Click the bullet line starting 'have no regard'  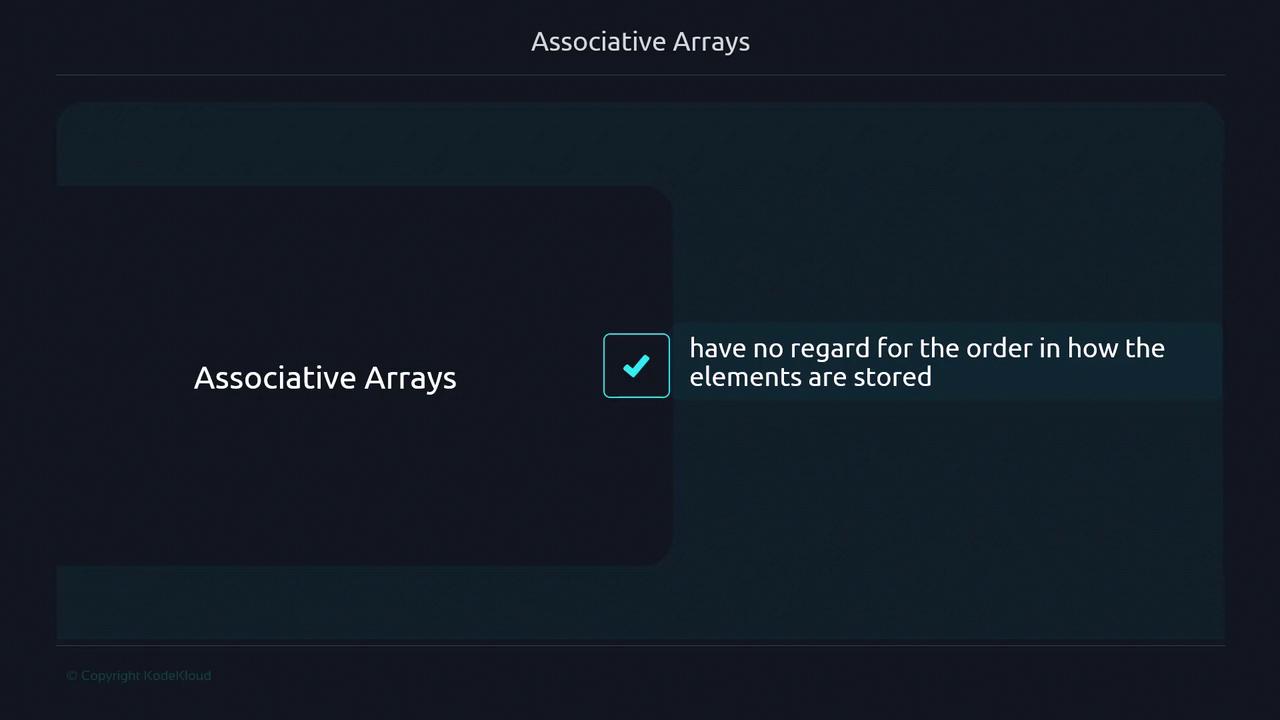[926, 348]
